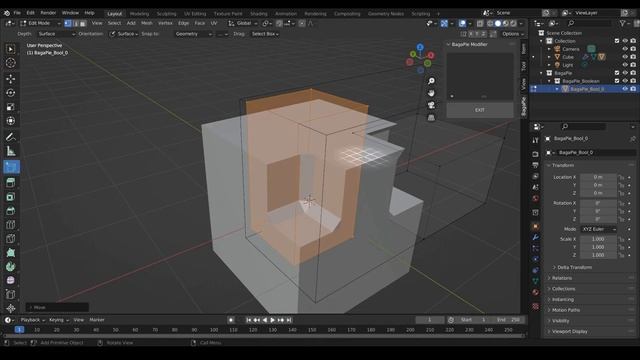Select the Transform tool

pyautogui.click(x=11, y=121)
